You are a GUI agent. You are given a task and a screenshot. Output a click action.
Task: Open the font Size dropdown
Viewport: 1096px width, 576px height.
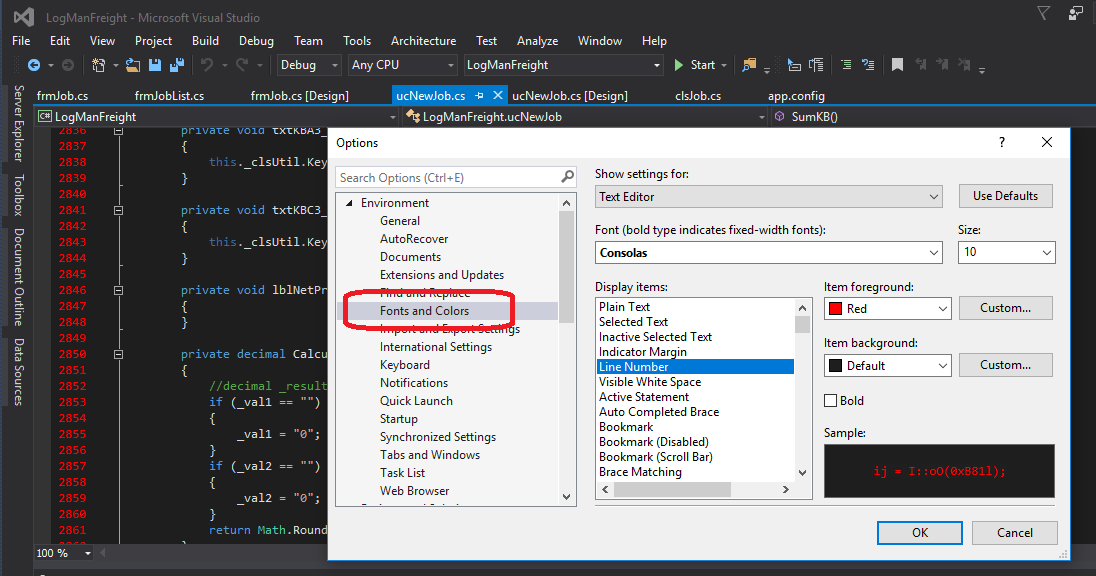point(1006,252)
